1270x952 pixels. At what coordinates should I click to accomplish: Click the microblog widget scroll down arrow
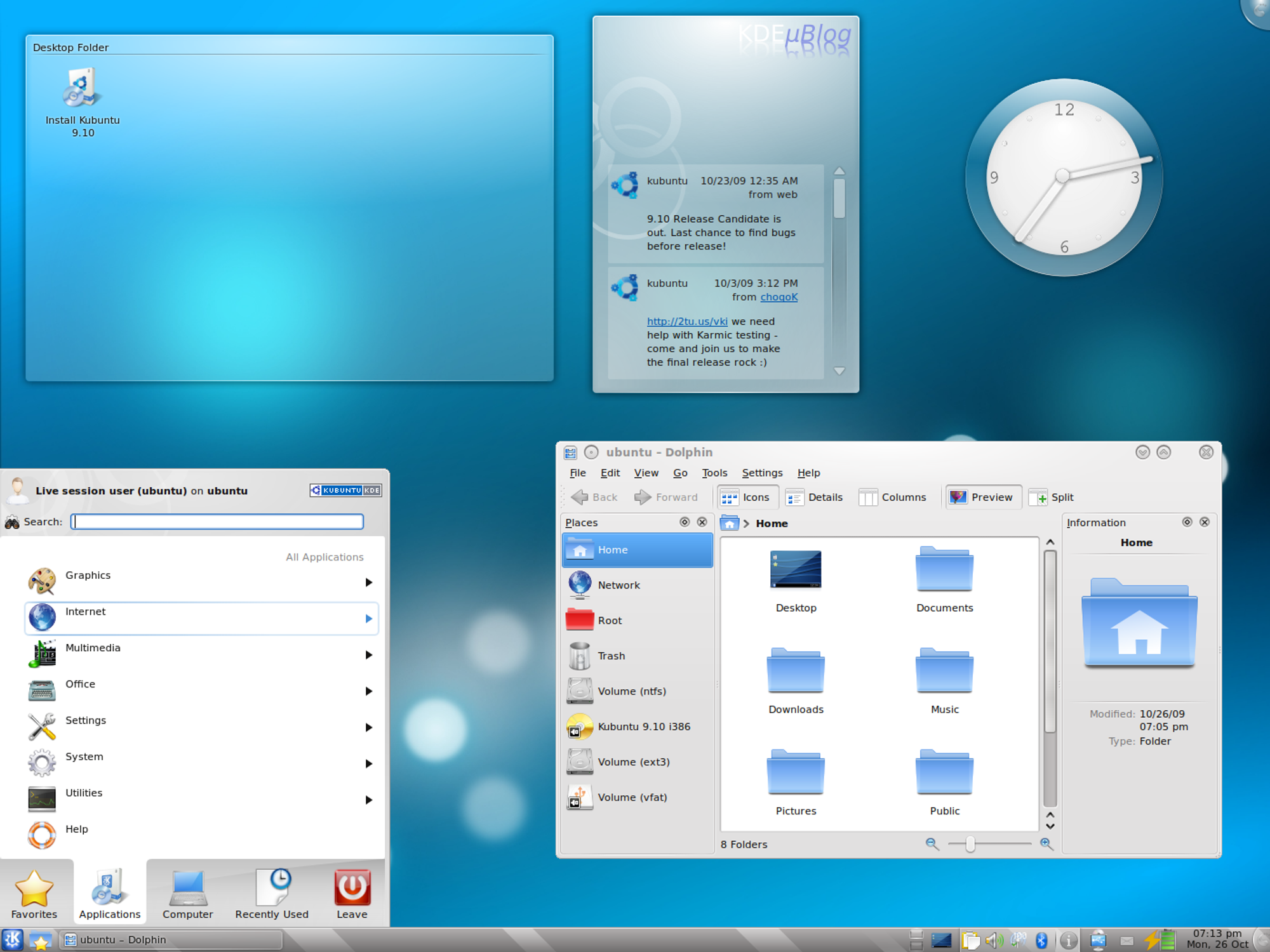pos(839,371)
